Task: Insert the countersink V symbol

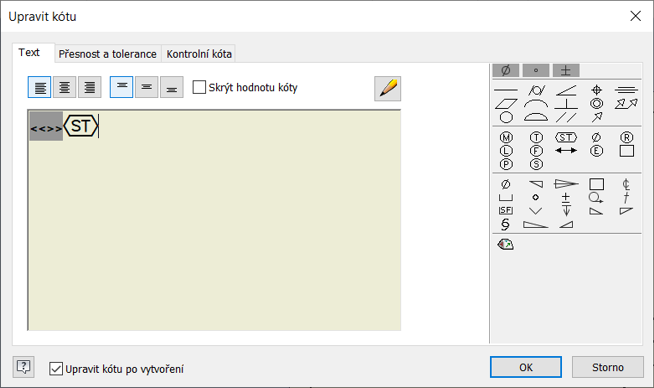Action: [x=536, y=211]
